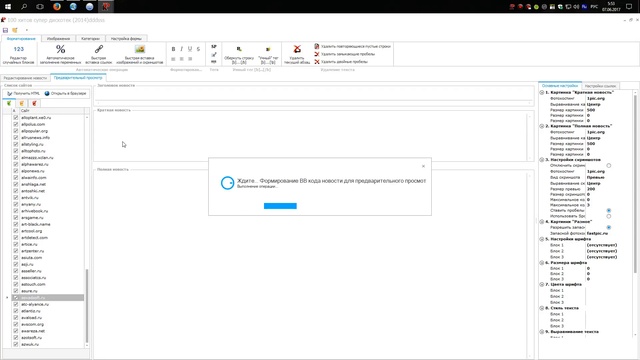The image size is (640, 360).
Task: Collapse section 6 font size
Action: click(542, 263)
